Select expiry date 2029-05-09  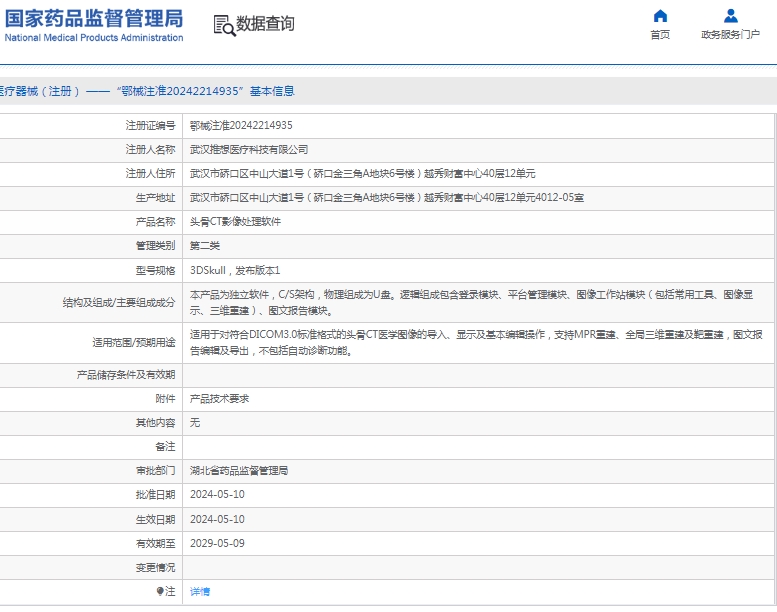(217, 544)
